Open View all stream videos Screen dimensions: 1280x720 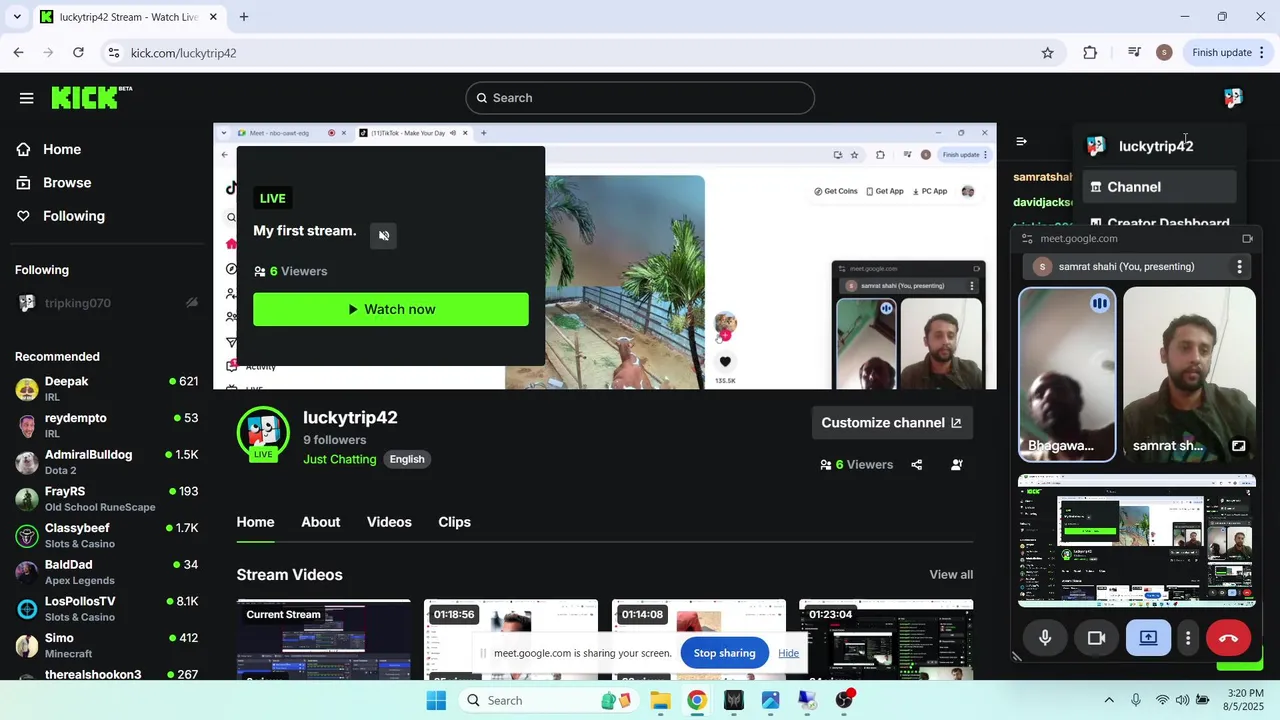[x=951, y=575]
